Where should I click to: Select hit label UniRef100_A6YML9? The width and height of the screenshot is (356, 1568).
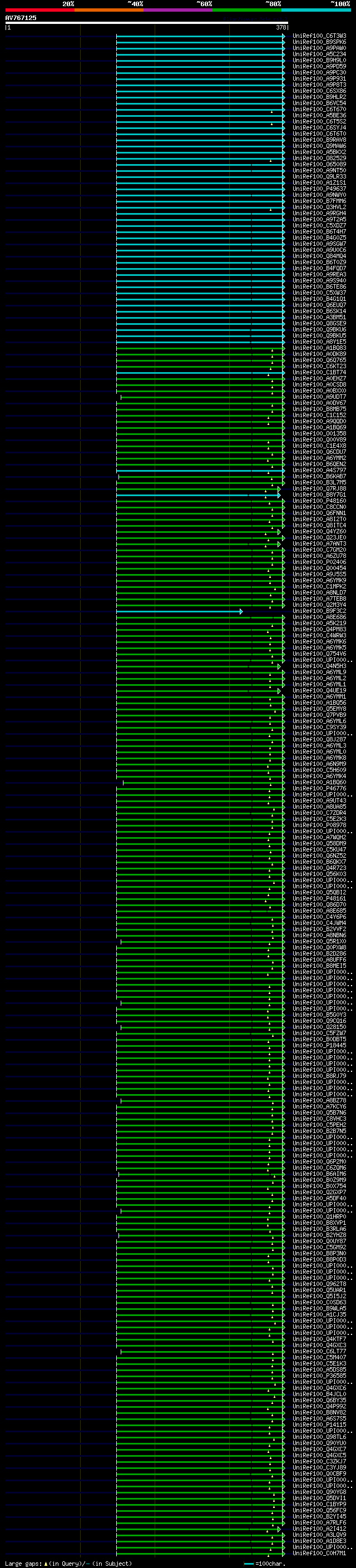point(319,672)
